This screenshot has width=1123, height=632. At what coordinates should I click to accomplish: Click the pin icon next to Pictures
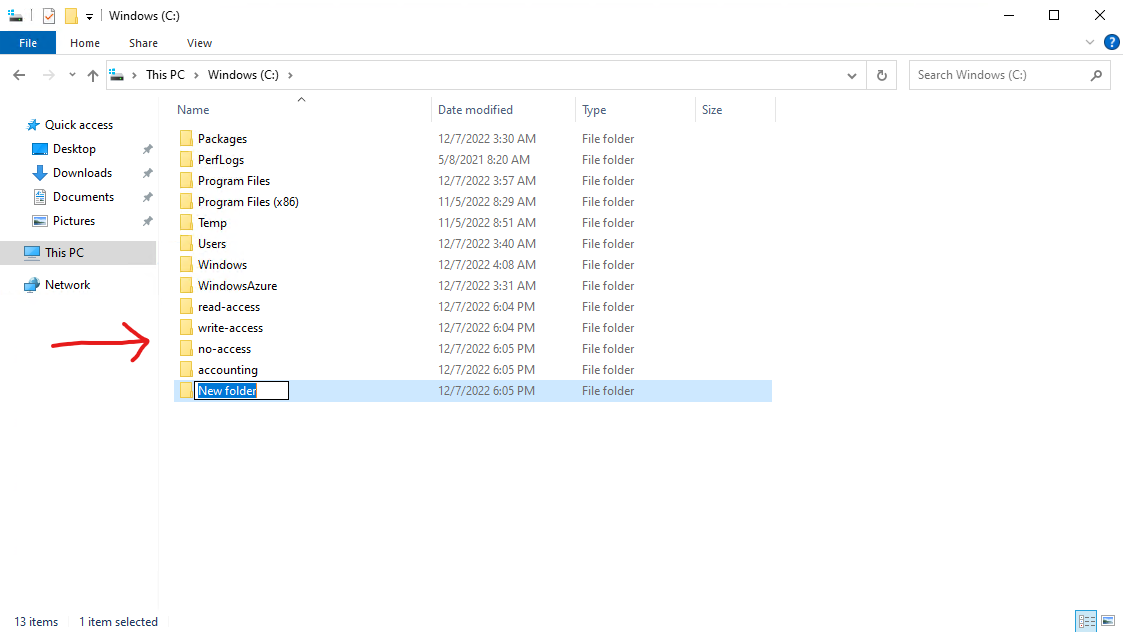point(148,221)
